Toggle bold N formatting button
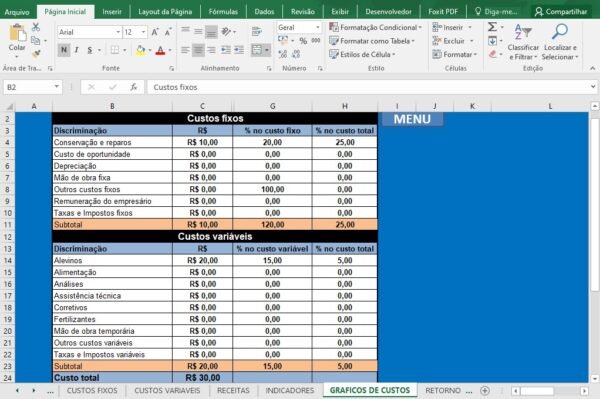600x399 pixels. click(64, 50)
